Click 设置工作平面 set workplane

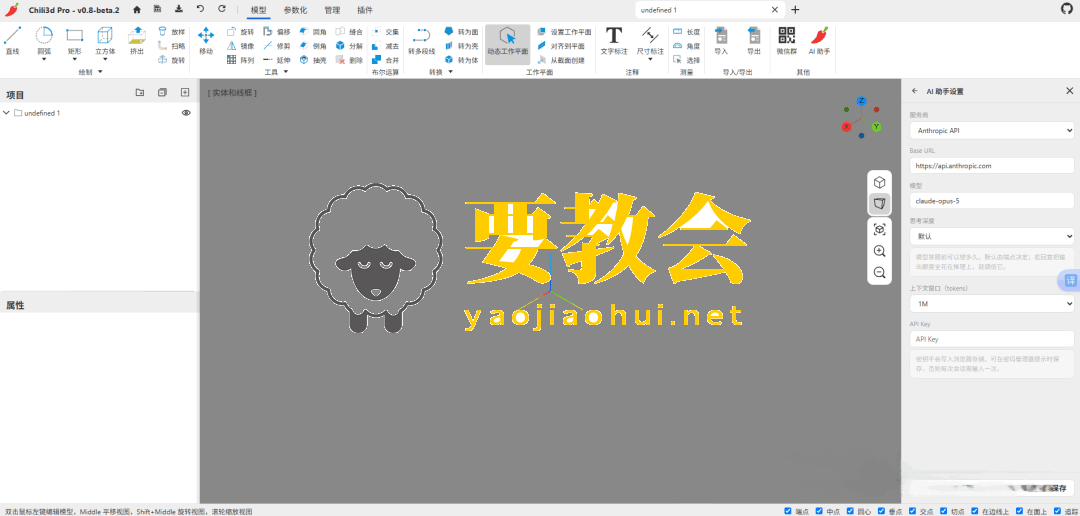coord(563,32)
